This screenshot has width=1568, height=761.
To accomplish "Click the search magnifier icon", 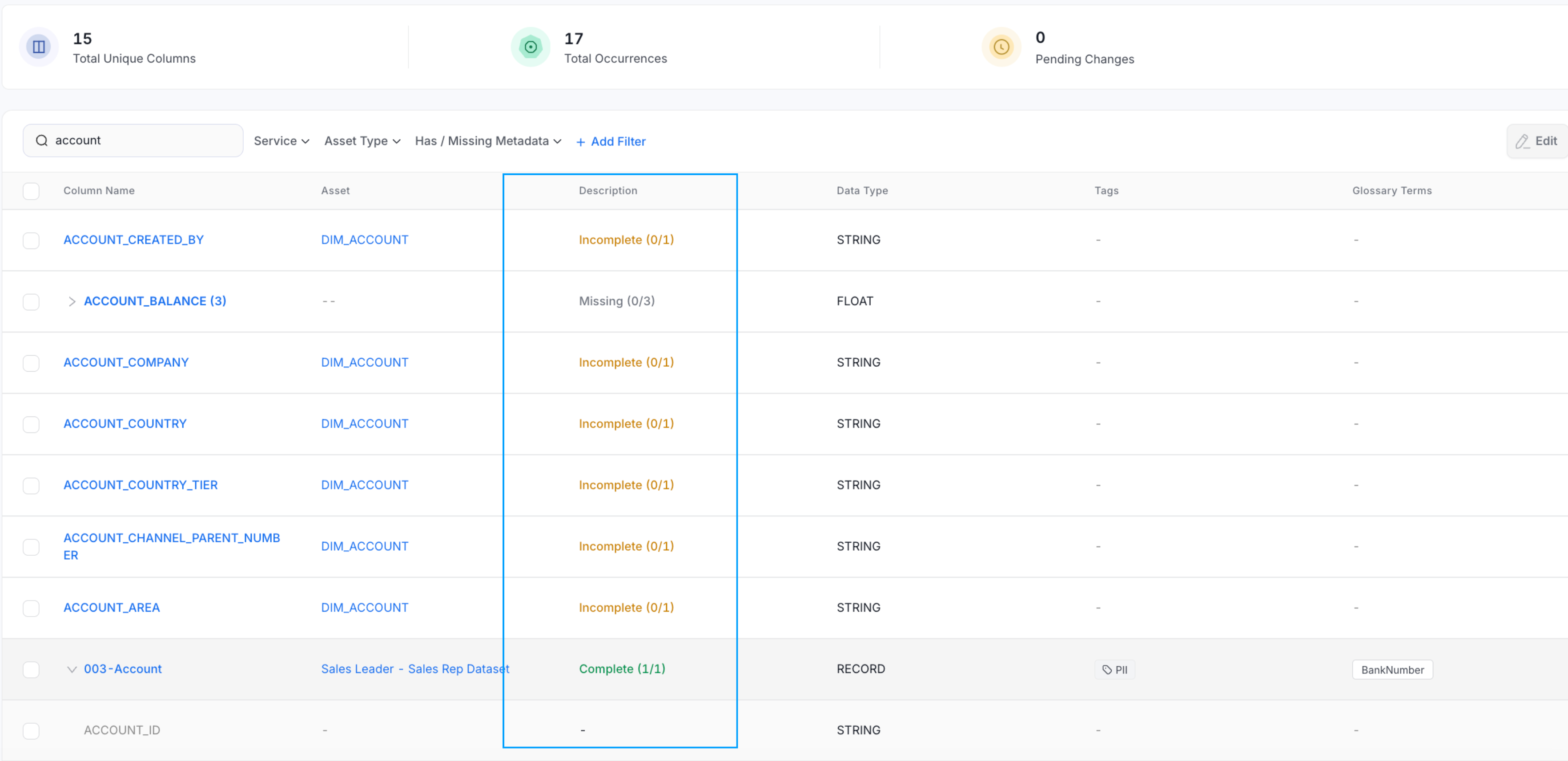I will click(x=41, y=140).
